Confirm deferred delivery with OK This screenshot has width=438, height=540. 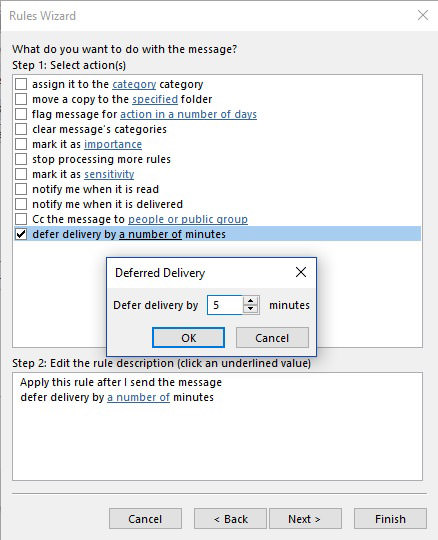(188, 338)
